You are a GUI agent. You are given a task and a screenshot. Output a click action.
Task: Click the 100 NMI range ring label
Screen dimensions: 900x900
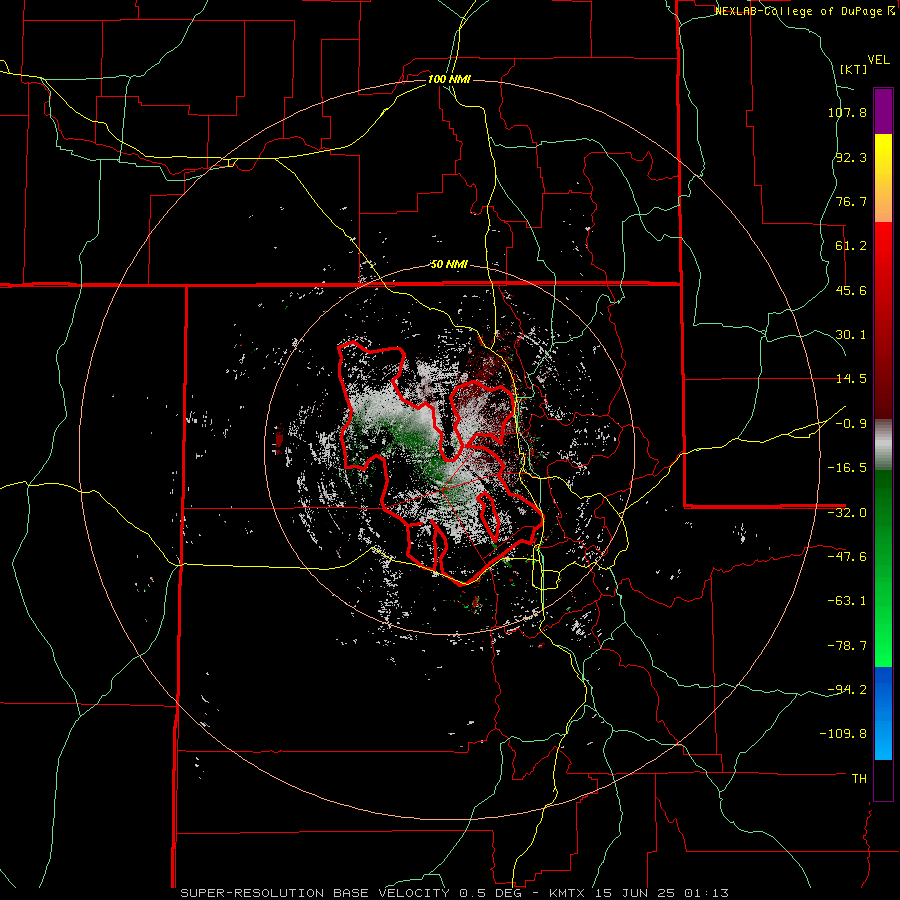click(449, 79)
